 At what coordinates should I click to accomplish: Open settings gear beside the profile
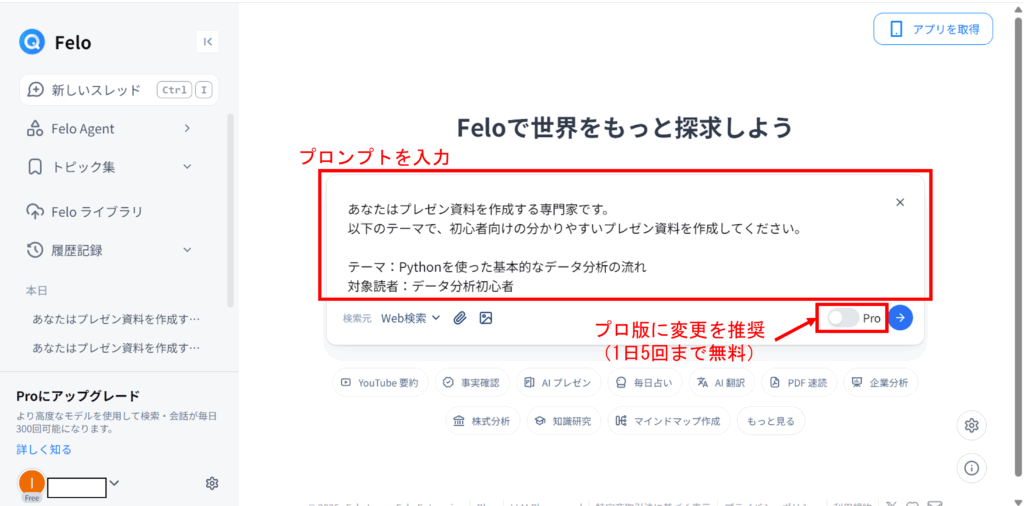pos(212,483)
